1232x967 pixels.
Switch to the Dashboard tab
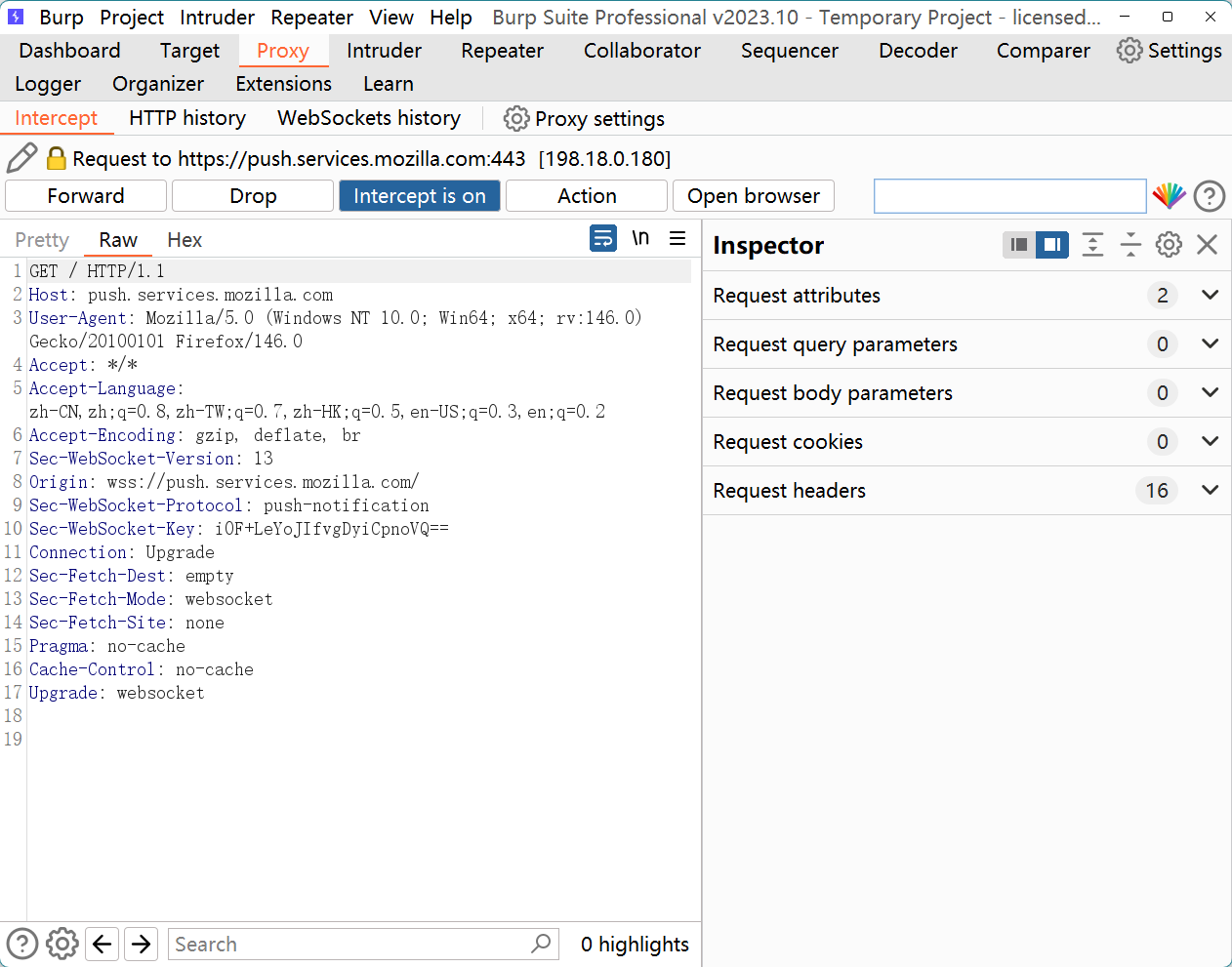[x=69, y=51]
